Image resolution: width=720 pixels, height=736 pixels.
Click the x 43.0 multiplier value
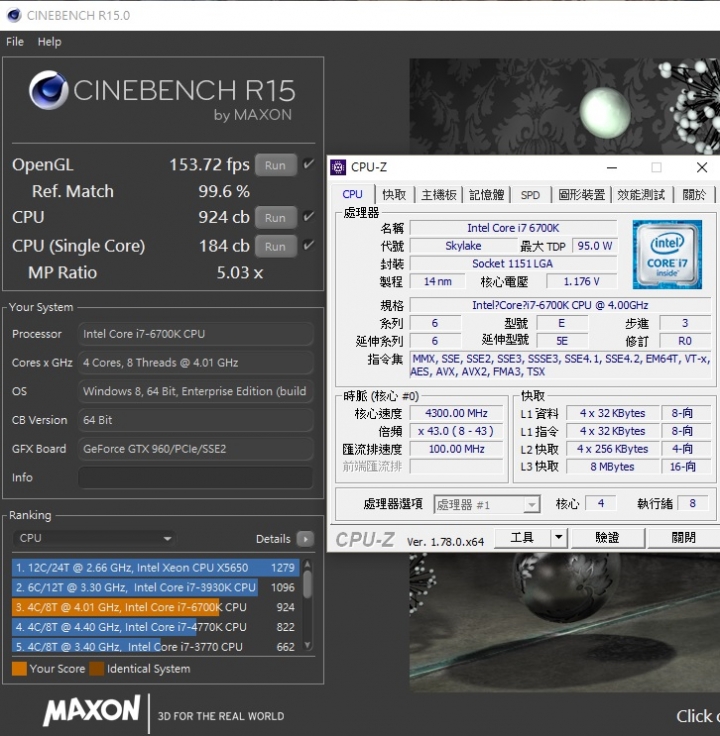click(x=456, y=431)
